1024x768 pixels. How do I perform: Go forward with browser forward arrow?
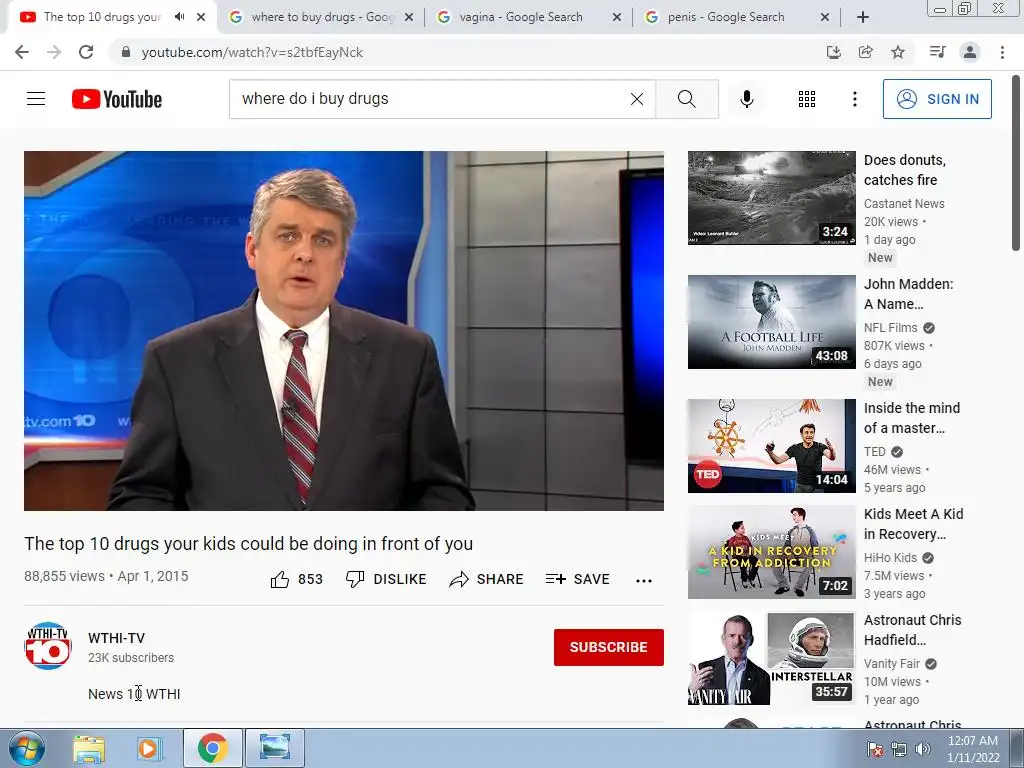click(54, 52)
